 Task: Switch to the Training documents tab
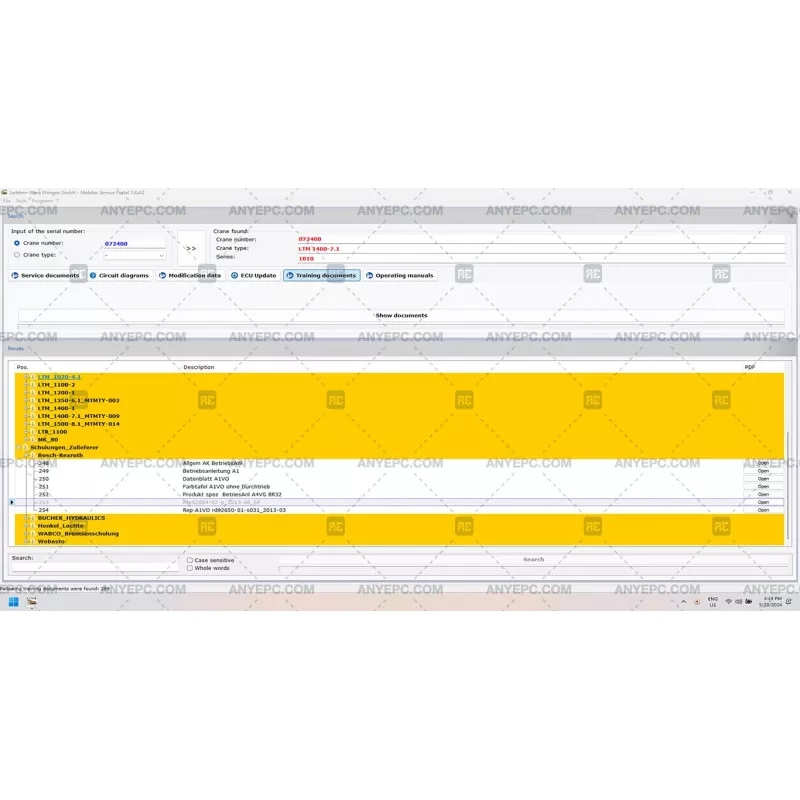tap(321, 275)
